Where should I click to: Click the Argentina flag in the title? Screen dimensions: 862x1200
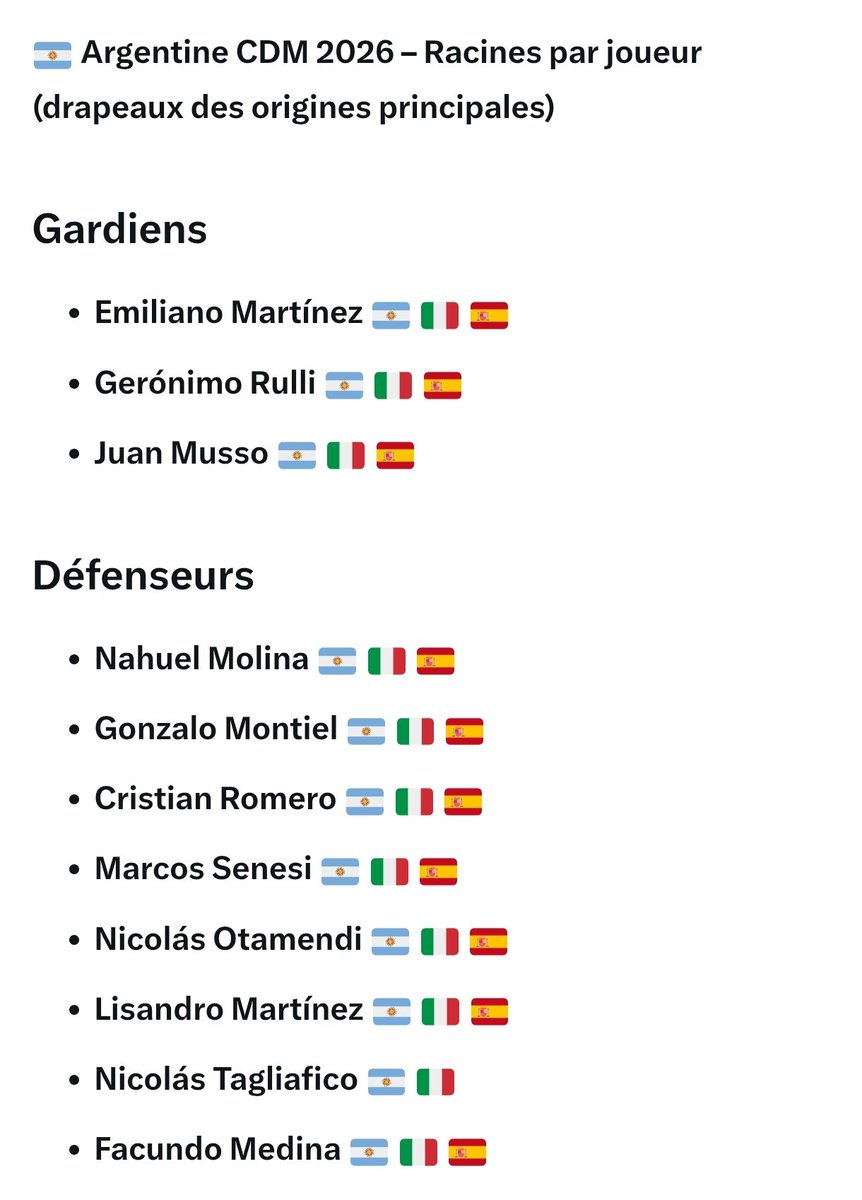click(x=52, y=55)
